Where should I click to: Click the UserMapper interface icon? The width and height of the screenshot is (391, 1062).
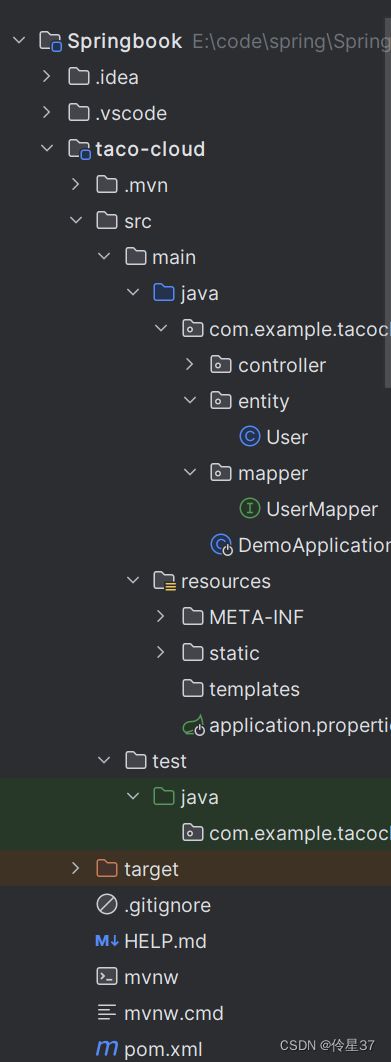pyautogui.click(x=250, y=509)
